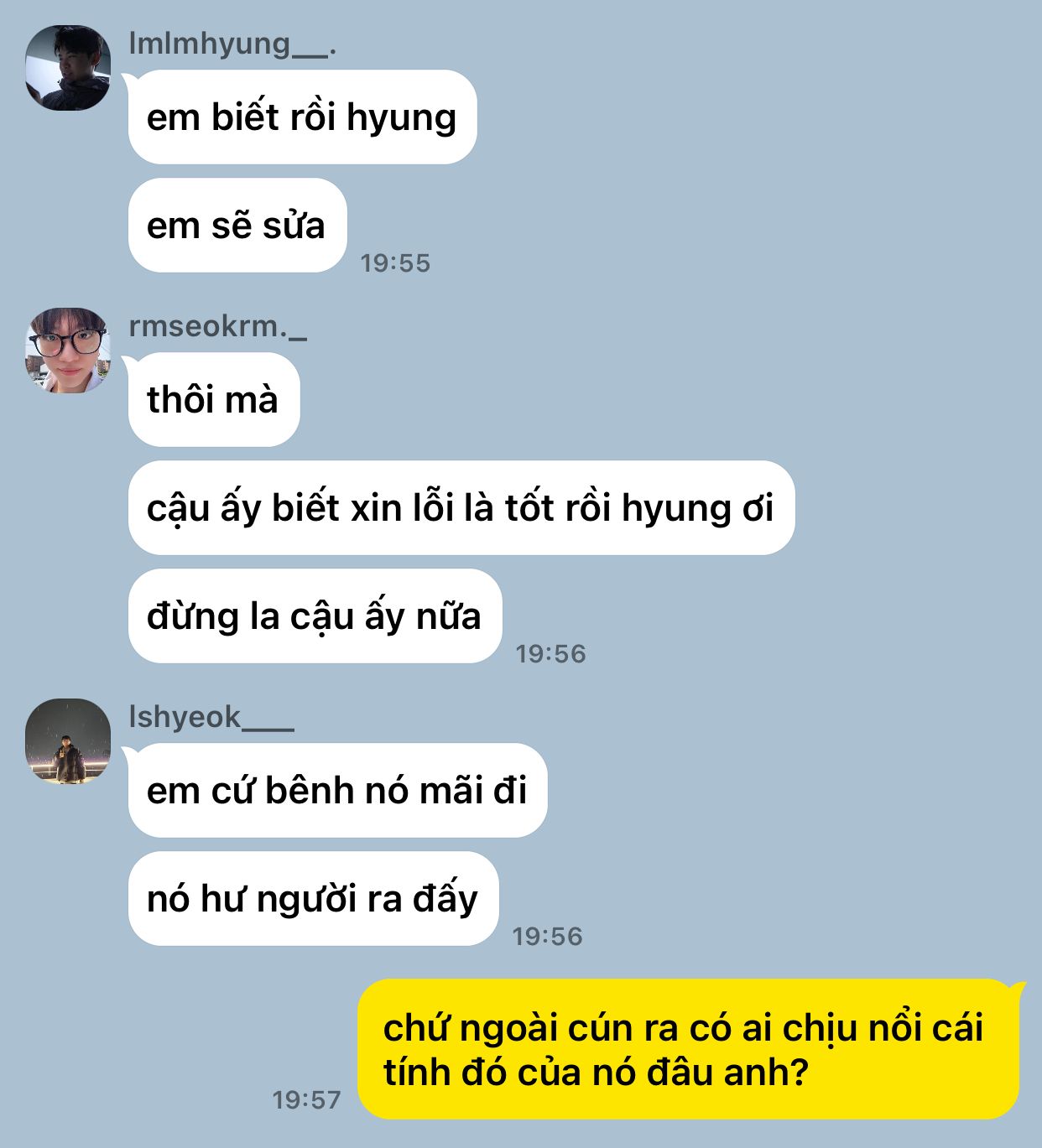Select message "cậu ấy biết xin lỗi là tốt rồi hyung ơi"
The height and width of the screenshot is (1148, 1042).
[461, 508]
